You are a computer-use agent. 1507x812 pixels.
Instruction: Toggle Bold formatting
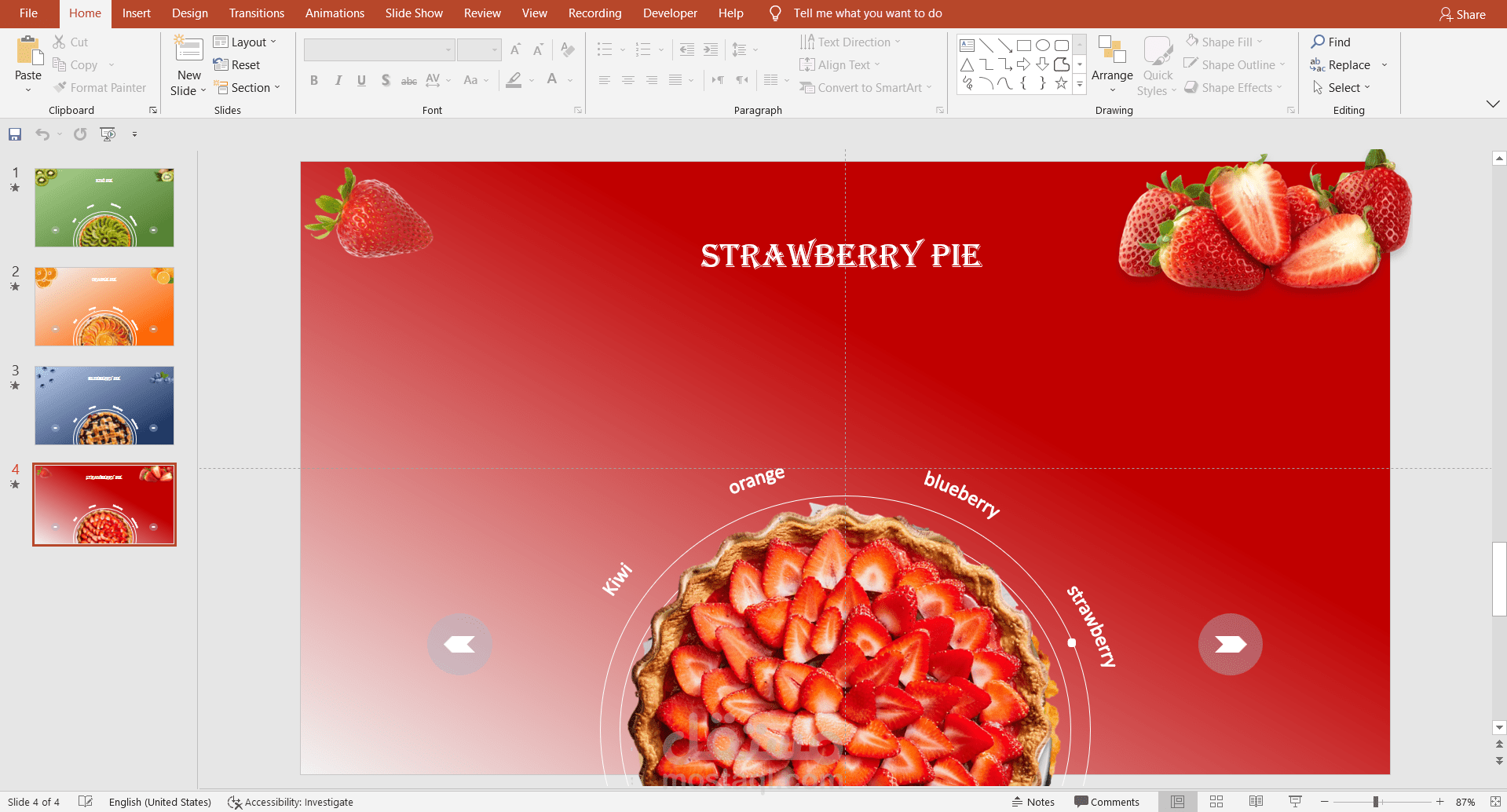click(314, 80)
